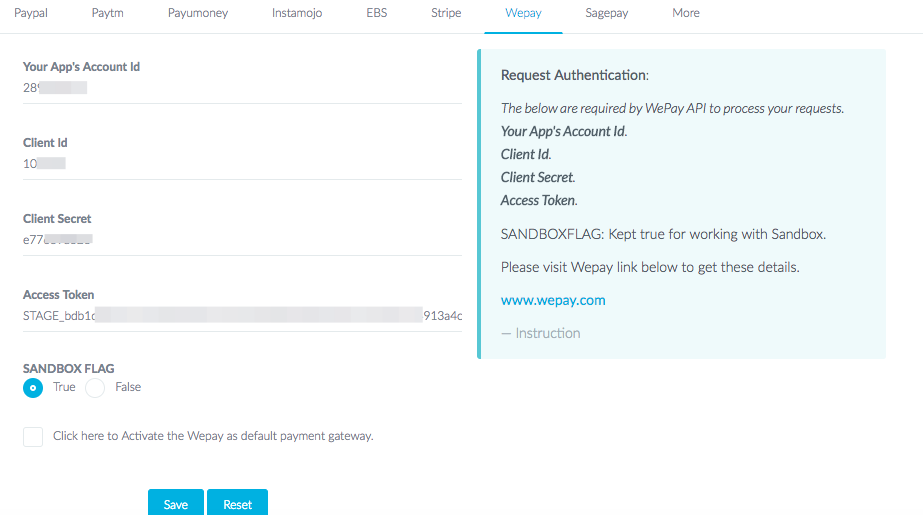Click the 'Your App's Account Id' field label
923x515 pixels.
81,67
